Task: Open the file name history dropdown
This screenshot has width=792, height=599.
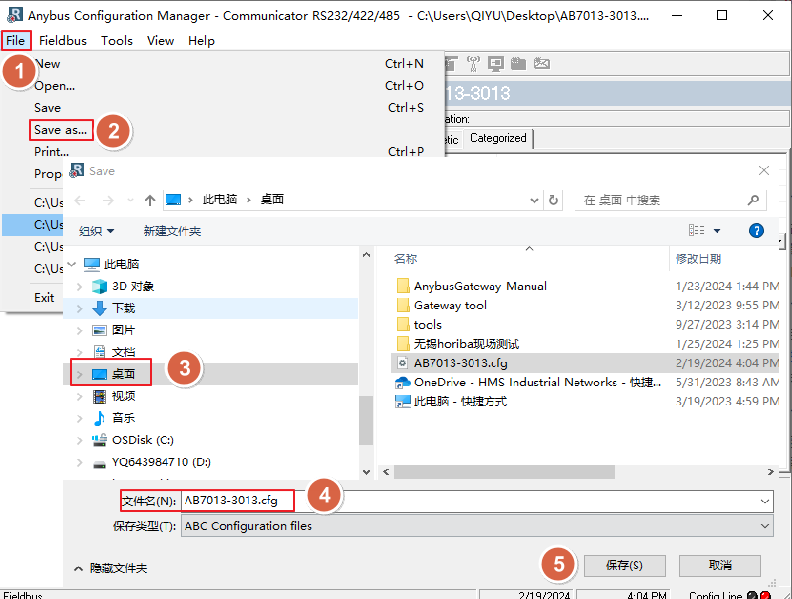Action: pos(765,501)
